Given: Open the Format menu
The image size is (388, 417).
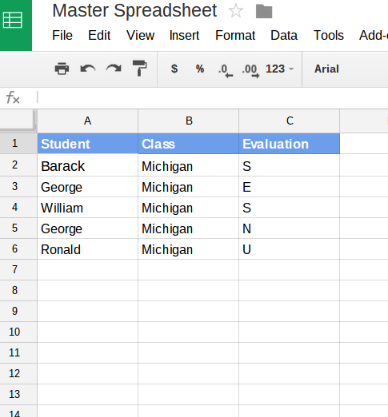Looking at the screenshot, I should coord(235,35).
